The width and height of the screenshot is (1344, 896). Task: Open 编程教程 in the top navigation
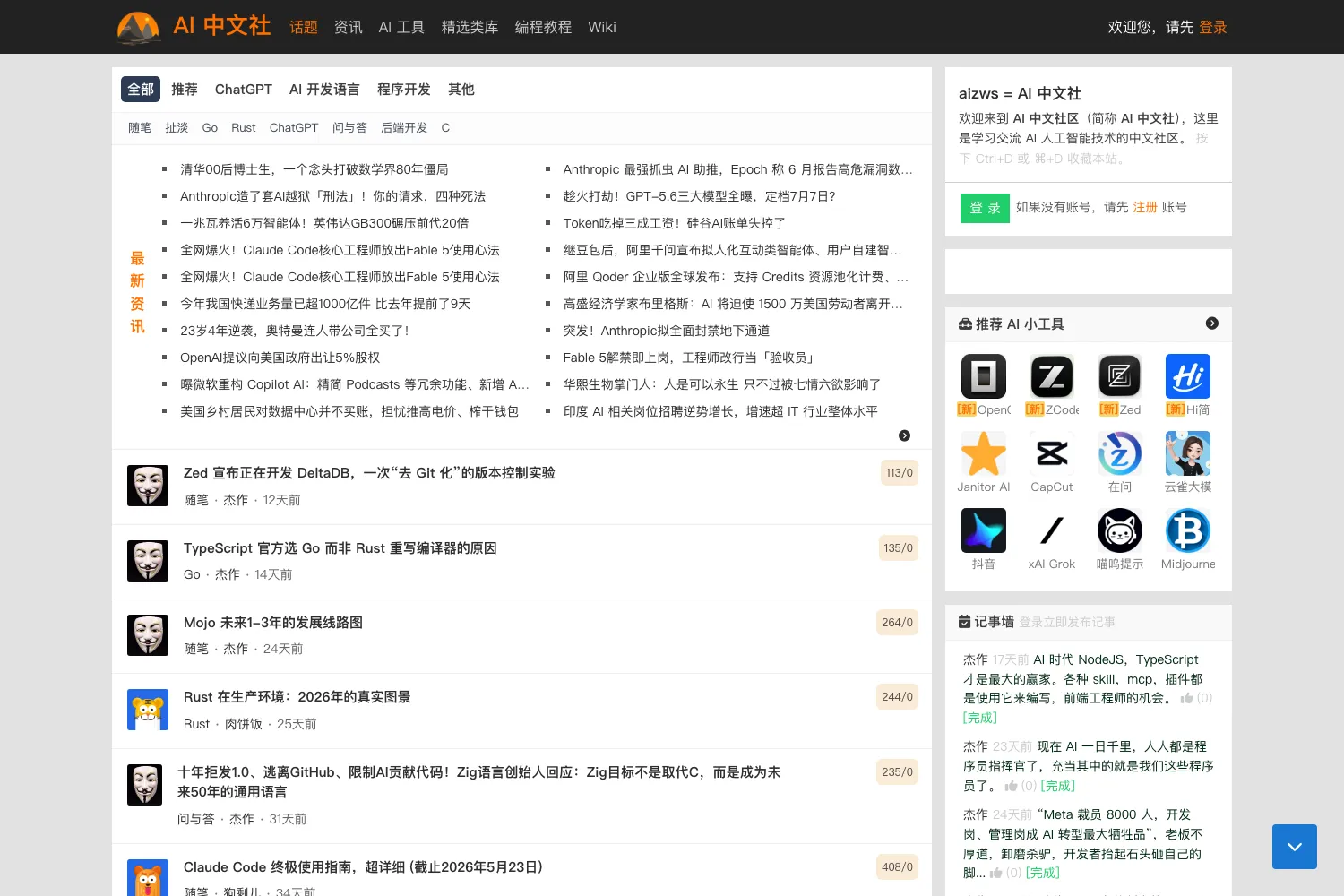(x=543, y=27)
